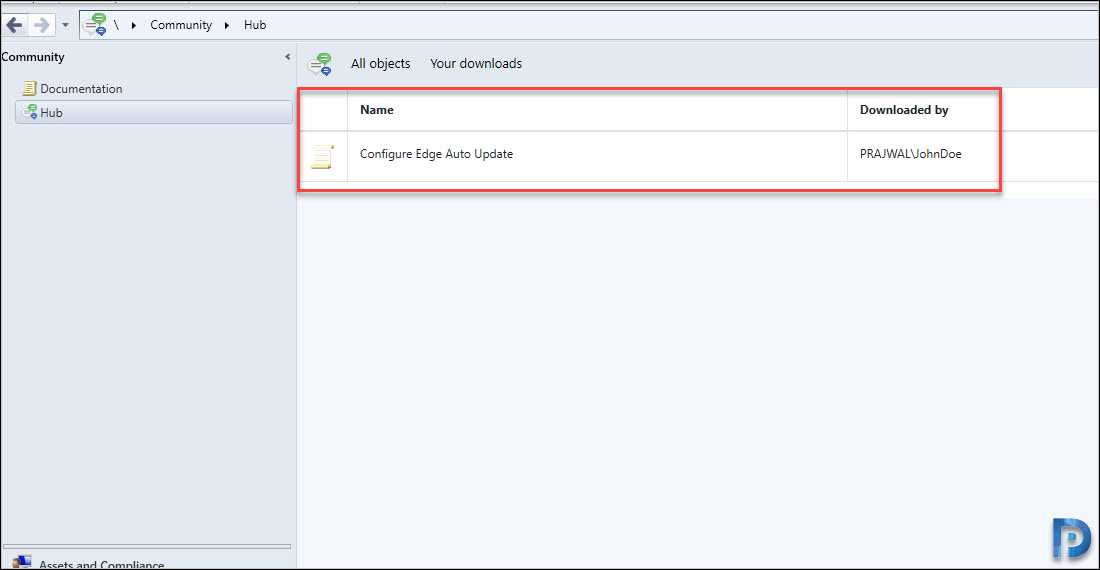Switch to the All objects tab
The width and height of the screenshot is (1100, 570).
[x=380, y=64]
